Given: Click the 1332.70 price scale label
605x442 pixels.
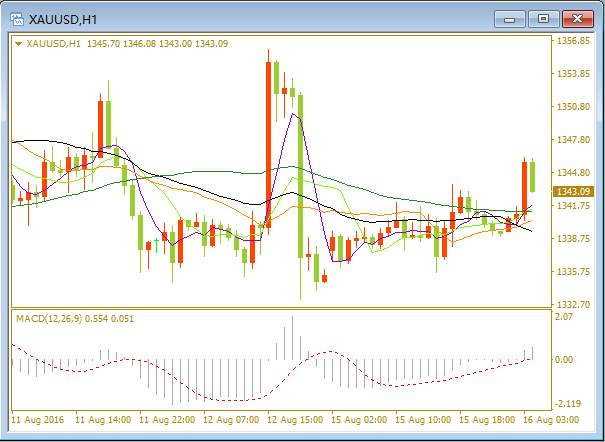Looking at the screenshot, I should click(x=573, y=305).
